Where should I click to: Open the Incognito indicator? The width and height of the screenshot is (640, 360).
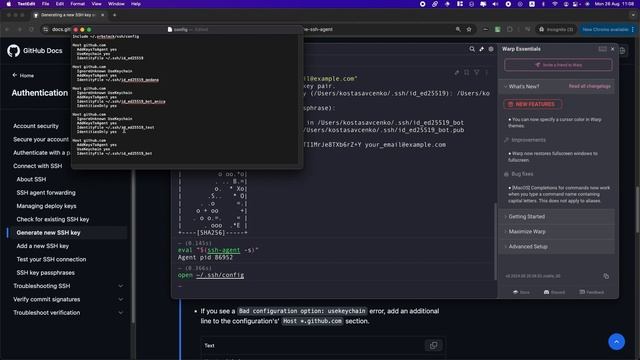556,29
